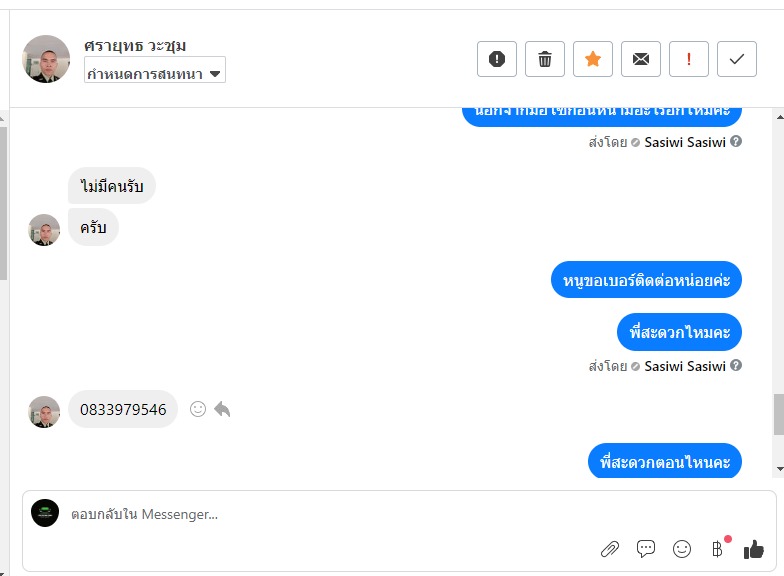Screen dimensions: 784x576
Task: Delete conversation using the trash icon
Action: 545,59
